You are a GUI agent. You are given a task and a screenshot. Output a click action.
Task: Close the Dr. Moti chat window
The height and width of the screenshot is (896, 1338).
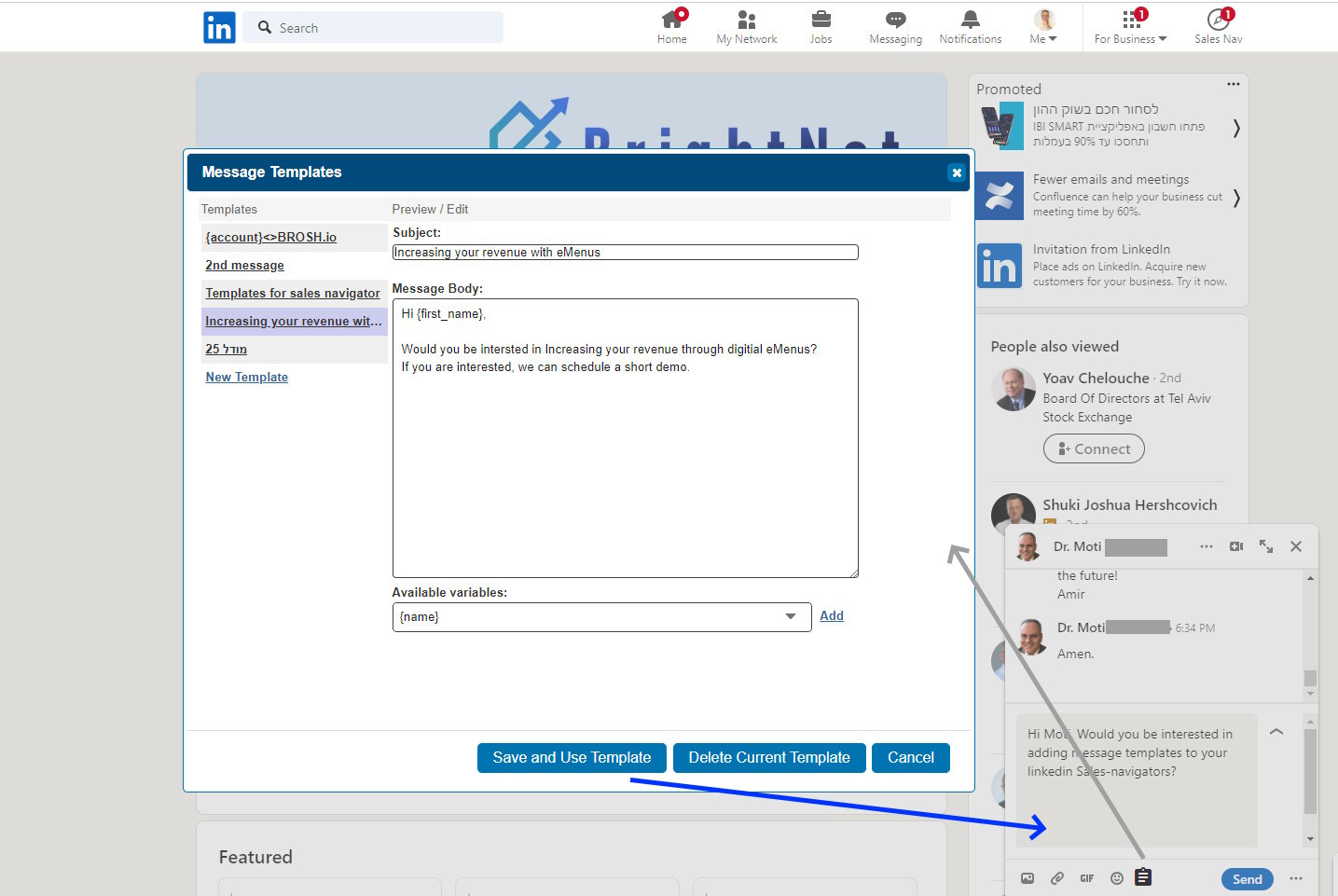click(1296, 546)
